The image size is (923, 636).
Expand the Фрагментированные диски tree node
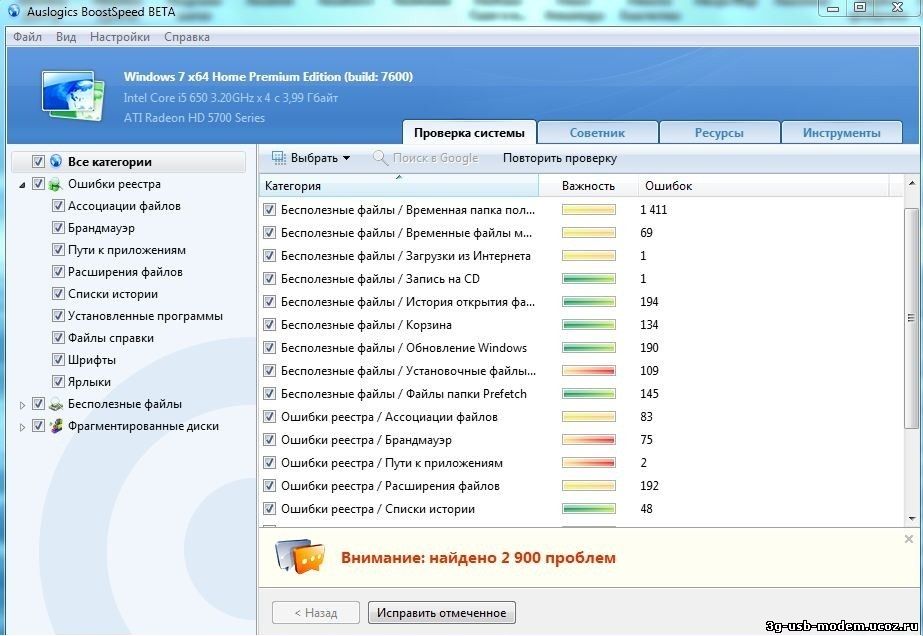point(22,426)
